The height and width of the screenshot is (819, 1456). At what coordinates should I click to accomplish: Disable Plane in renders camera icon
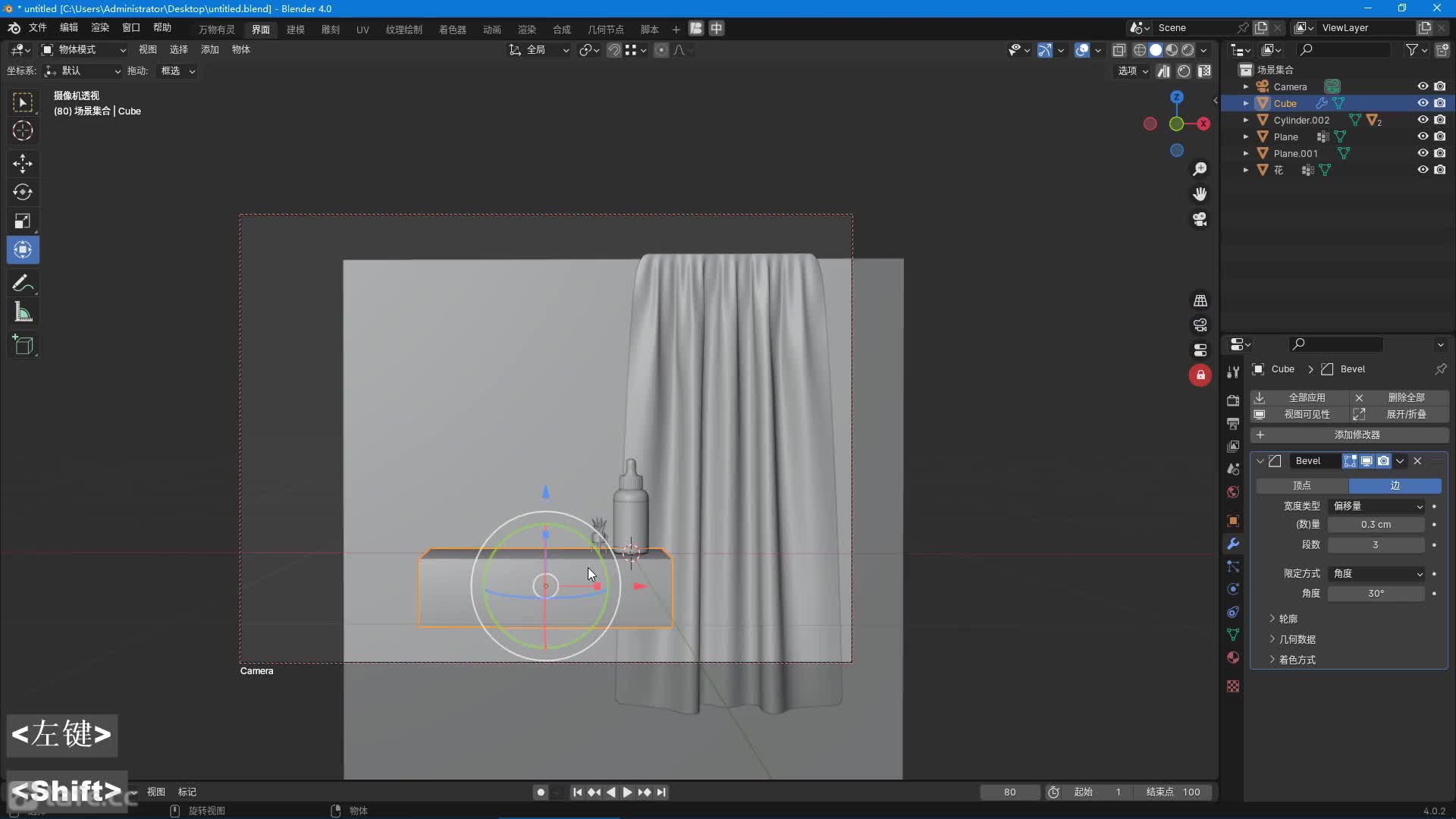[x=1440, y=136]
